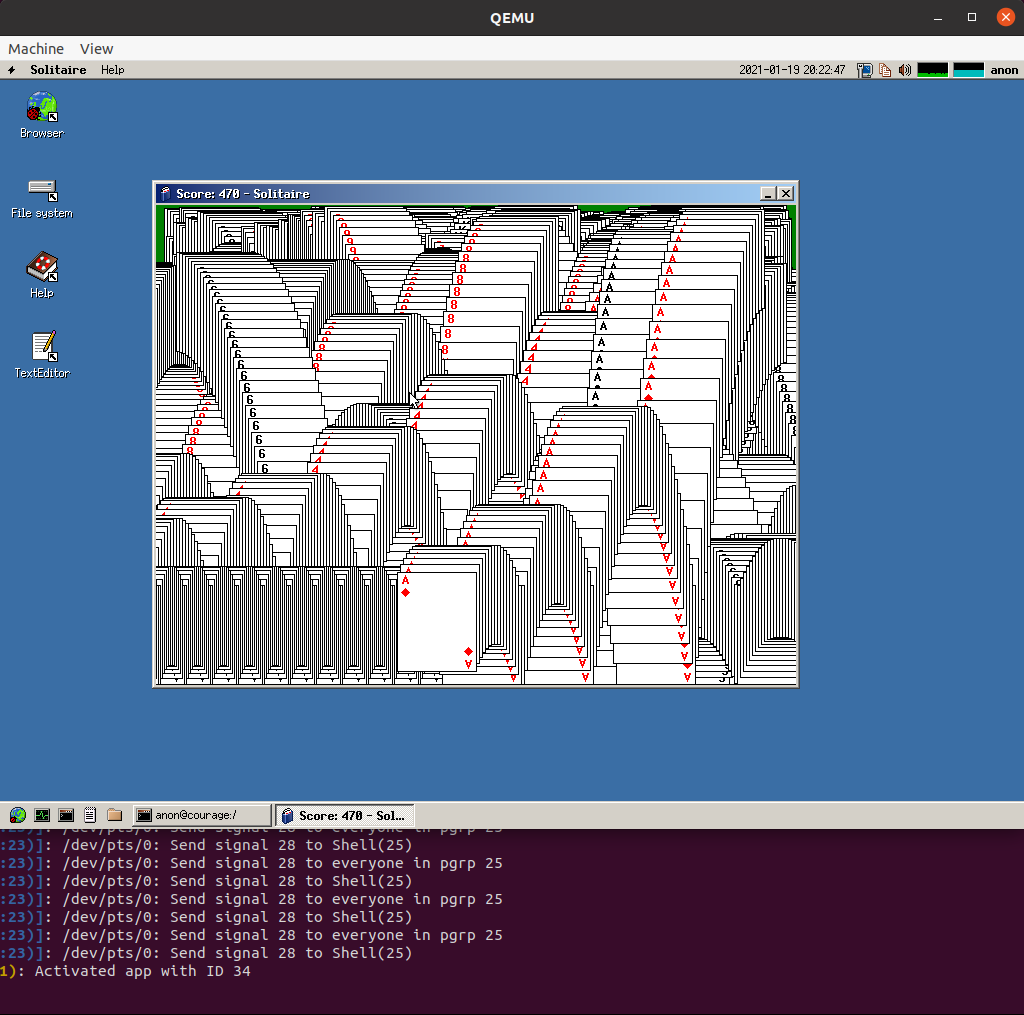Click the notepad icon in the taskbar

tap(89, 814)
